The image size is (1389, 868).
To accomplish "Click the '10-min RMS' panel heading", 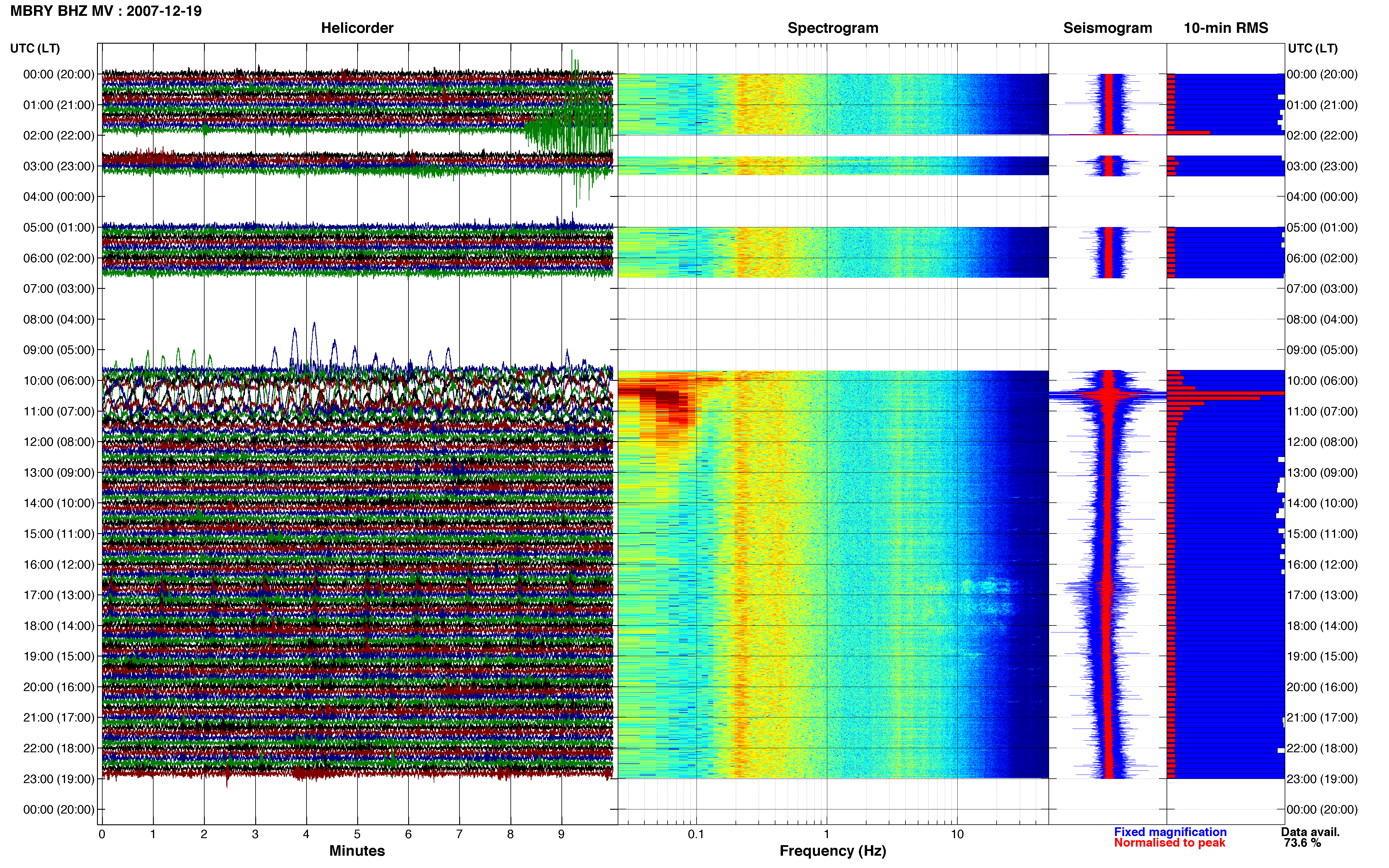I will click(x=1226, y=28).
